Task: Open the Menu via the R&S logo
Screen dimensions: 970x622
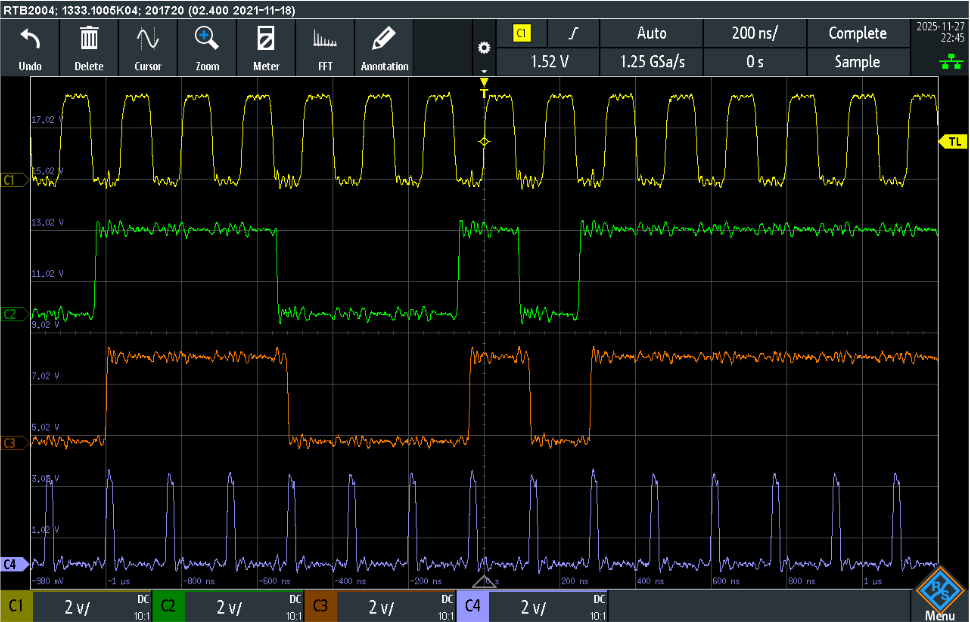Action: pyautogui.click(x=941, y=592)
